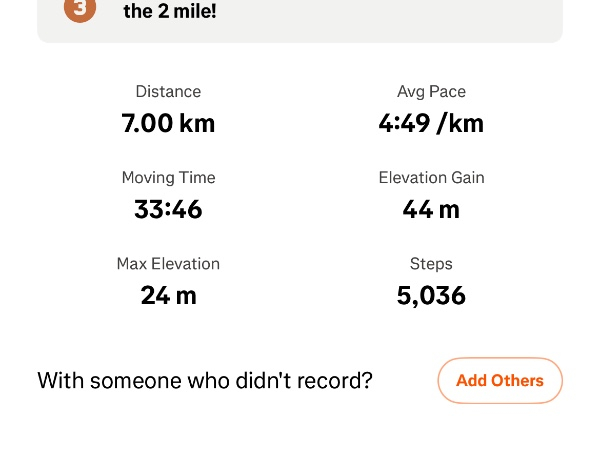The image size is (600, 450).
Task: Select the Moving Time label
Action: [x=168, y=178]
